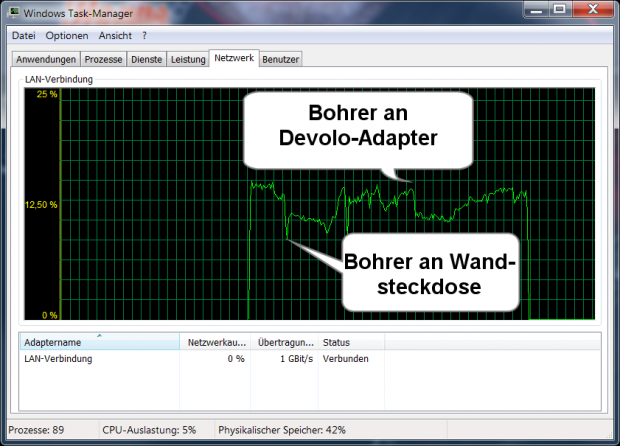Switch to the Prozesse tab
This screenshot has width=620, height=446.
pos(103,59)
